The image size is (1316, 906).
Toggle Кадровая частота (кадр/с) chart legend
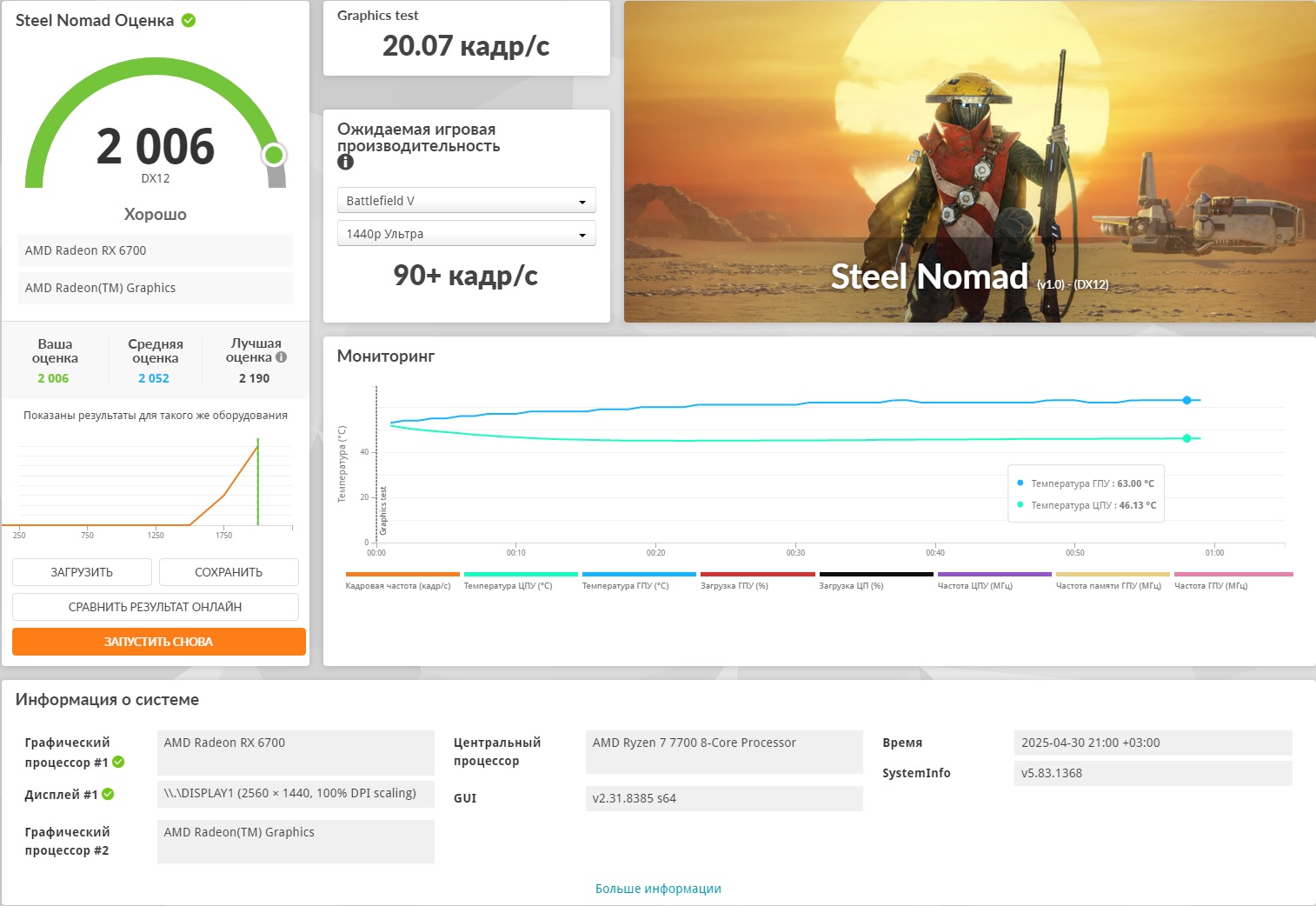(402, 581)
